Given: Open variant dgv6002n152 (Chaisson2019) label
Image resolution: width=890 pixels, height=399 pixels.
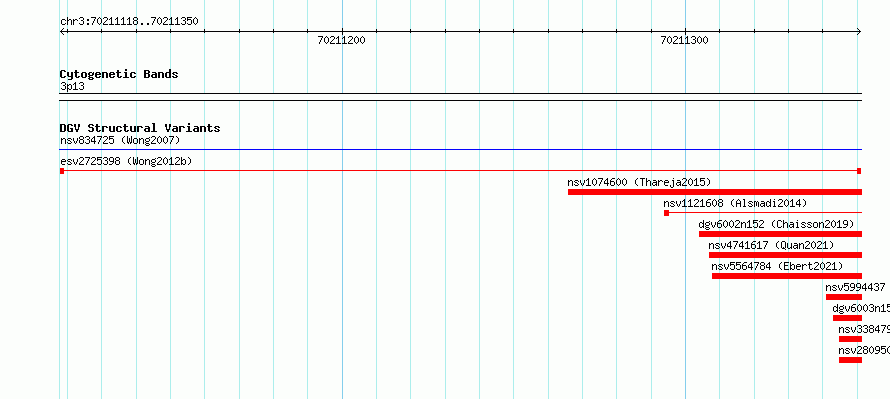Looking at the screenshot, I should [x=776, y=224].
